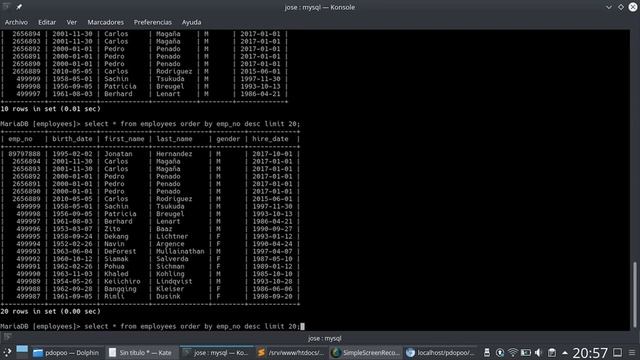Open the battery status tray icon
Viewport: 640px width, 360px height.
pyautogui.click(x=526, y=353)
